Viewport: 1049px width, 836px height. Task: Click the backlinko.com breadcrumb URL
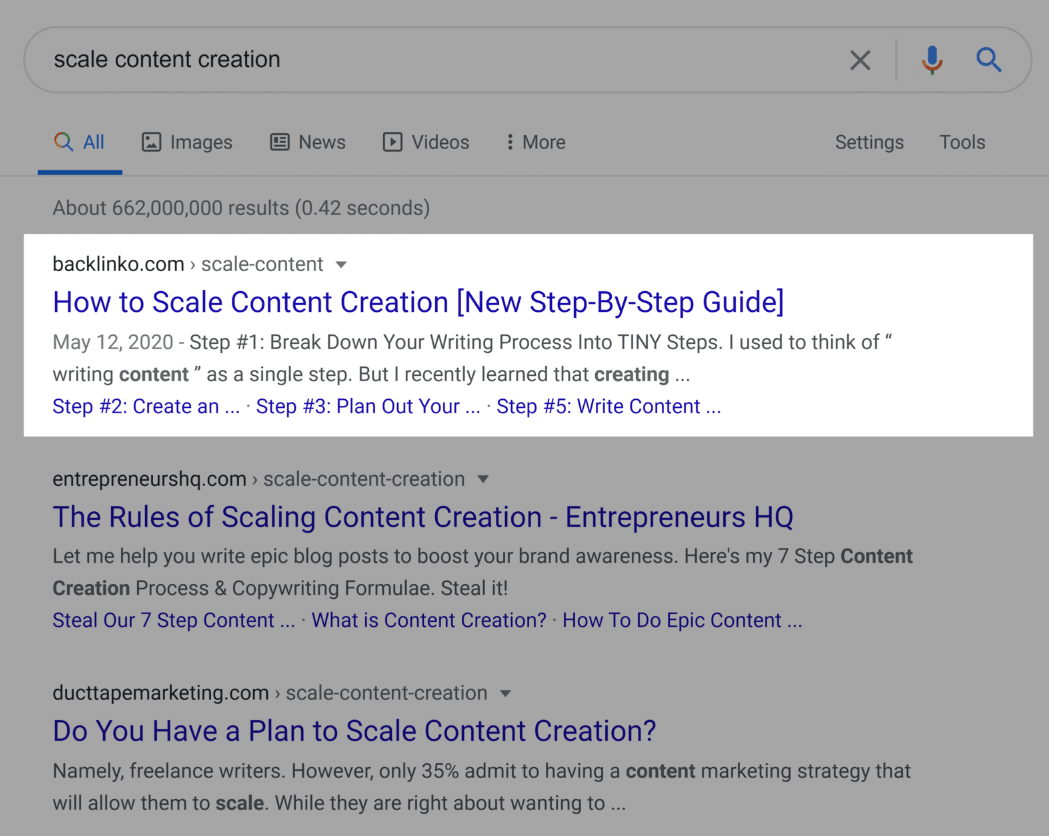(x=188, y=264)
